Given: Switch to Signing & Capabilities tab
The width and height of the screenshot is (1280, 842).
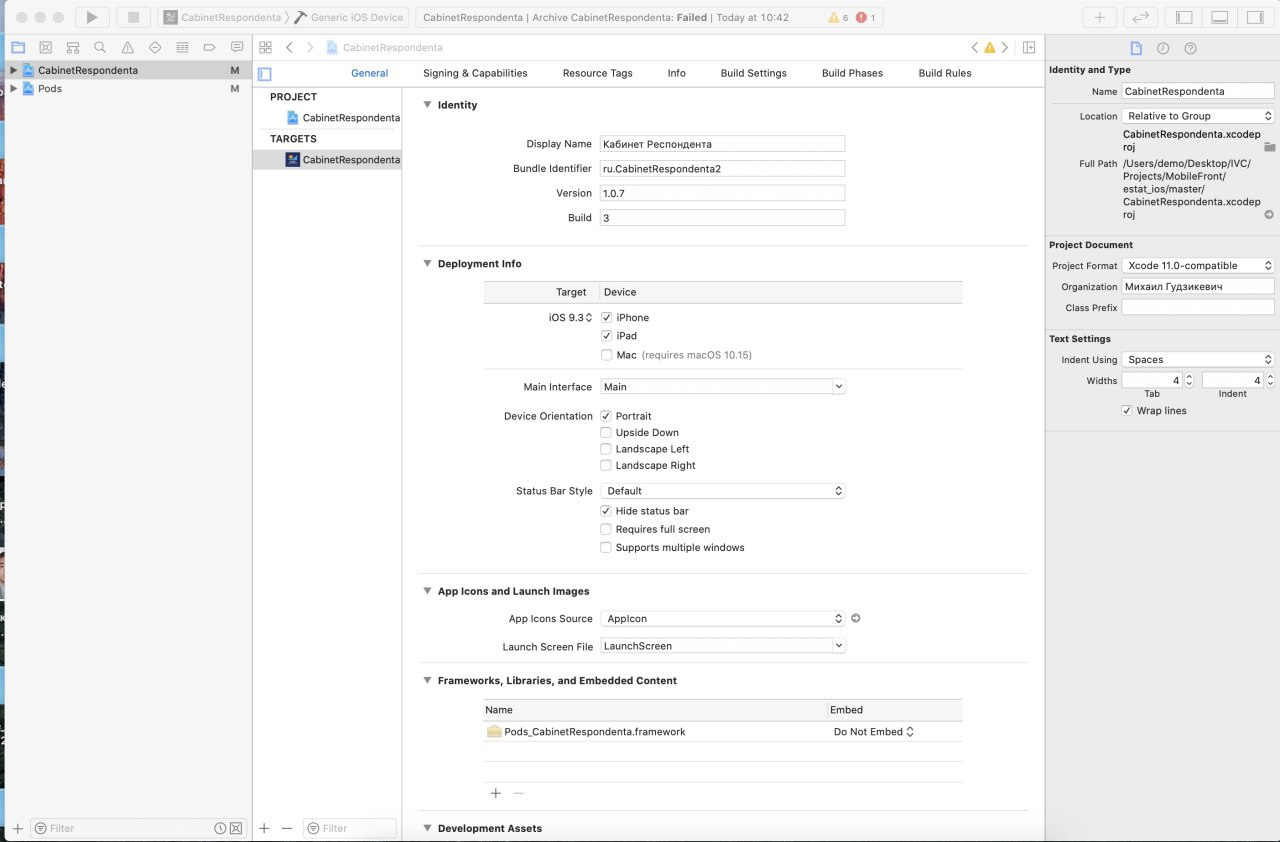Looking at the screenshot, I should pos(475,73).
